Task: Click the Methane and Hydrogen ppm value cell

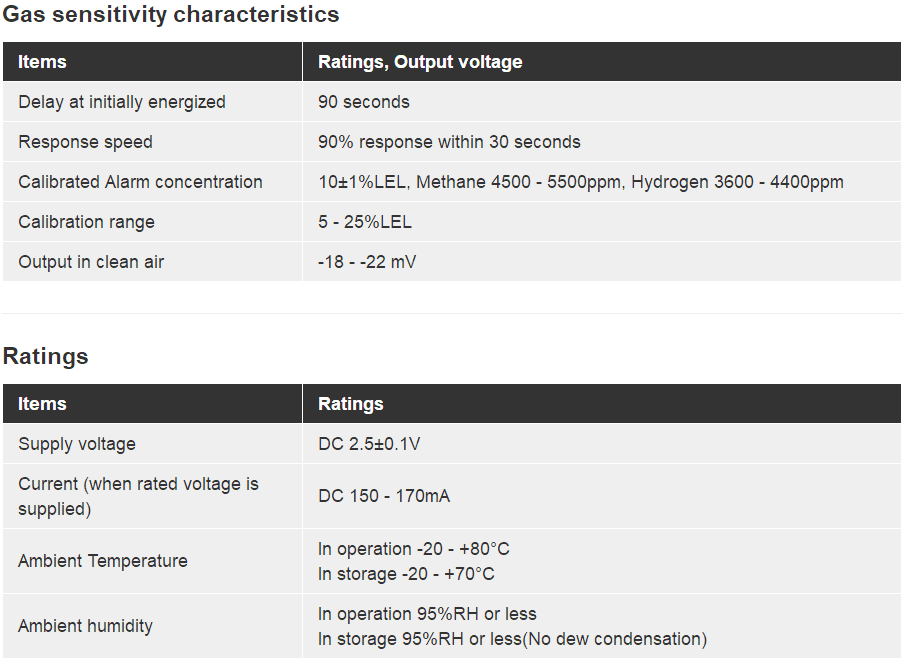Action: click(x=580, y=182)
